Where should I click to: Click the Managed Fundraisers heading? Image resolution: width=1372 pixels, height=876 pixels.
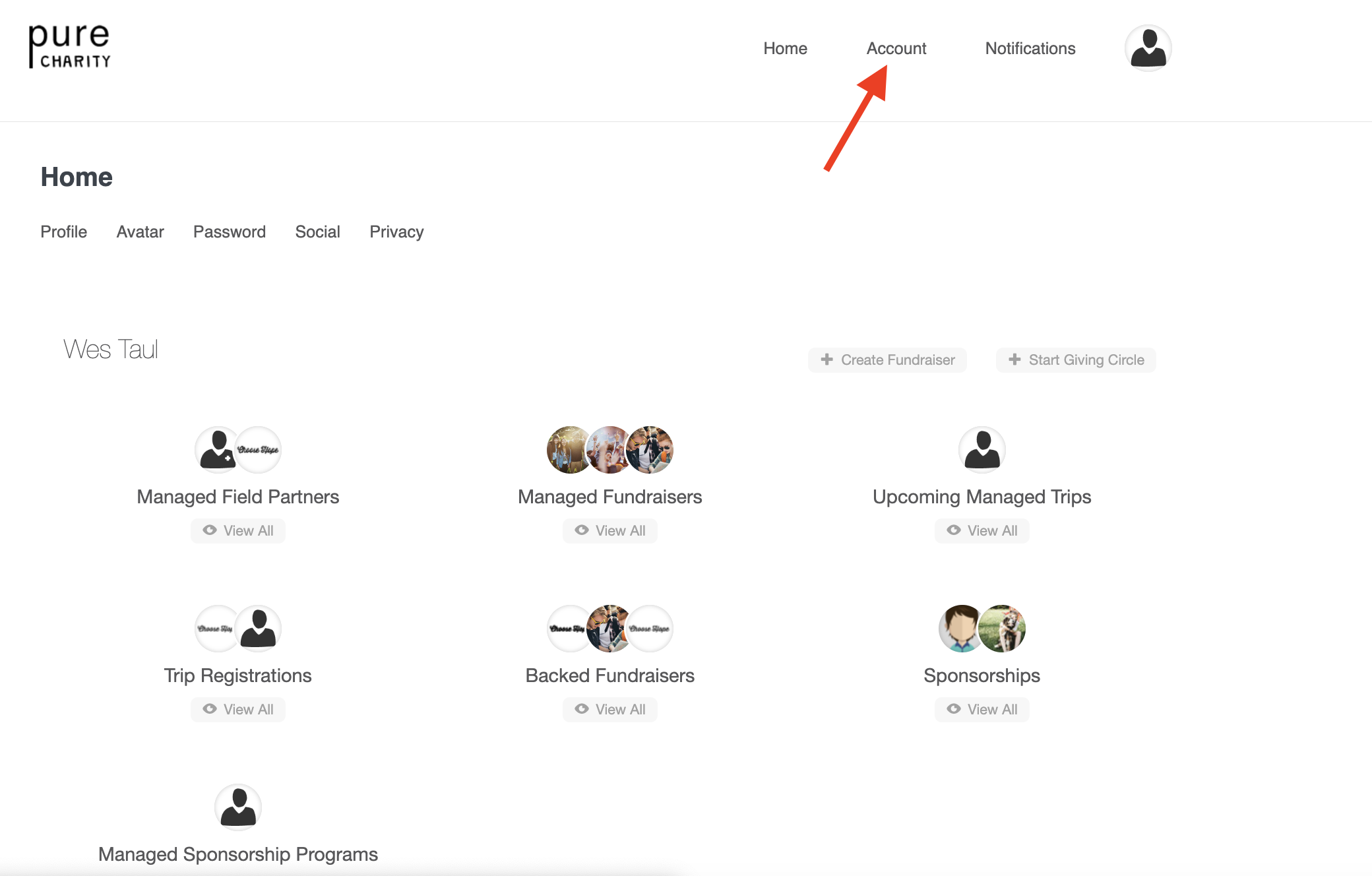coord(610,497)
